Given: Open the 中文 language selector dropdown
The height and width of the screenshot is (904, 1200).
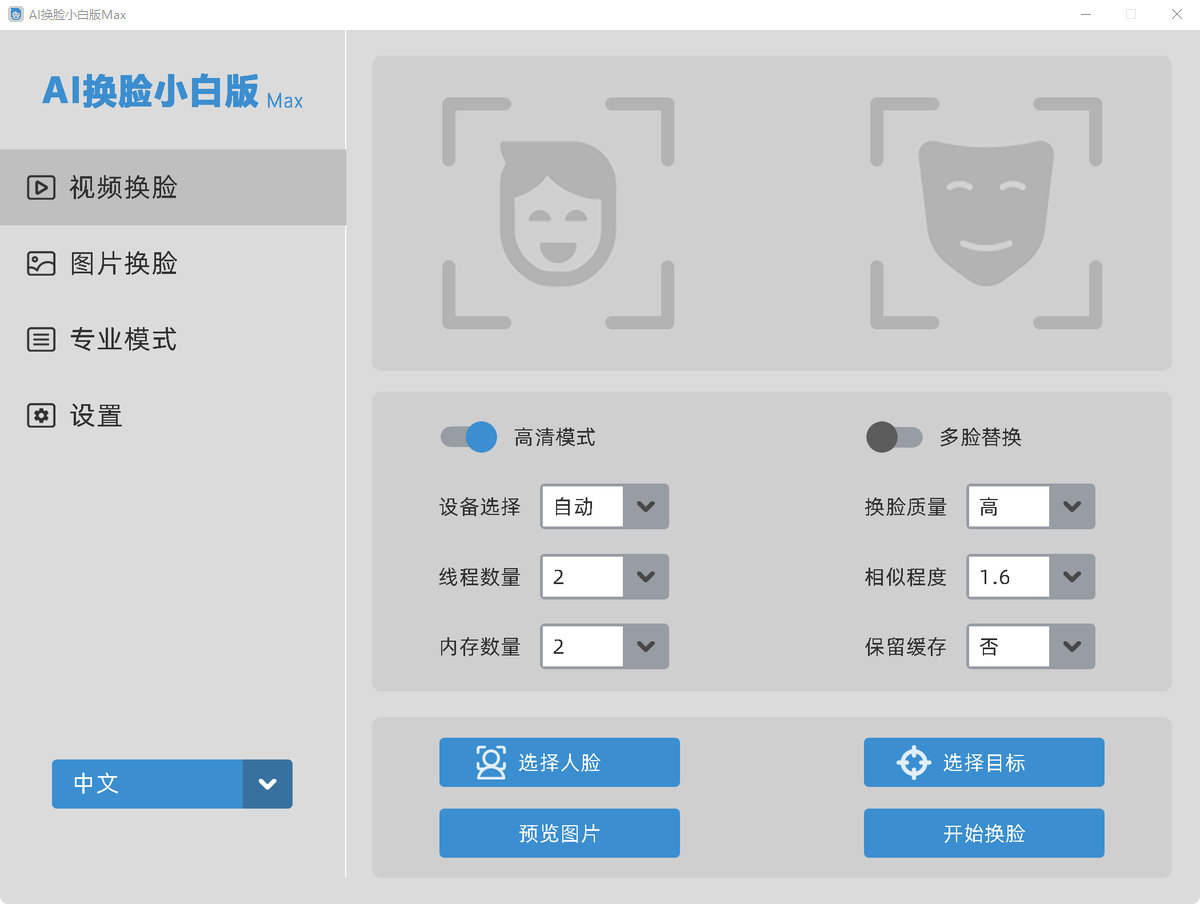Looking at the screenshot, I should (x=267, y=784).
